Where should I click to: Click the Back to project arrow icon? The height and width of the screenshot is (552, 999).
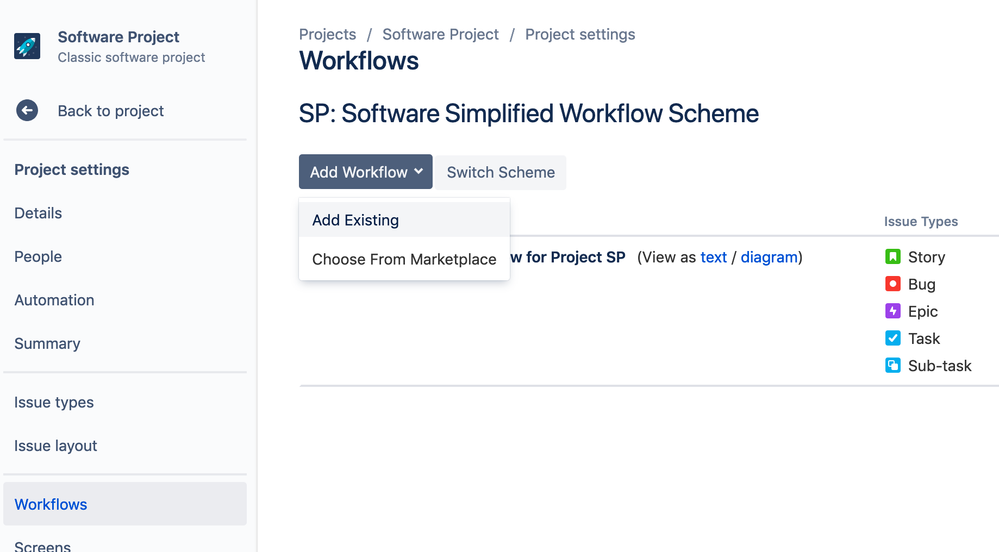pyautogui.click(x=27, y=111)
